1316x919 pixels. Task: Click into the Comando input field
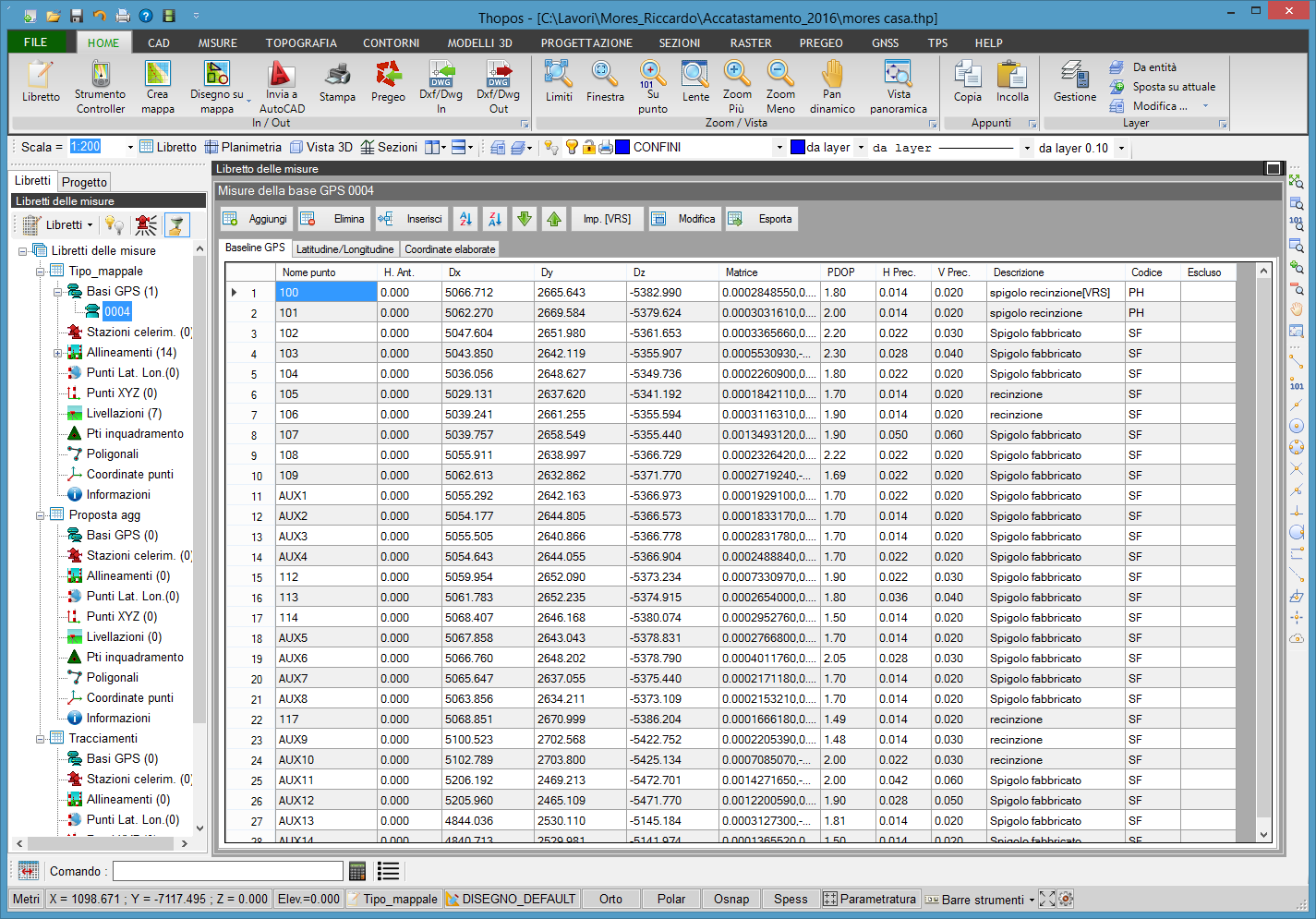click(x=227, y=871)
